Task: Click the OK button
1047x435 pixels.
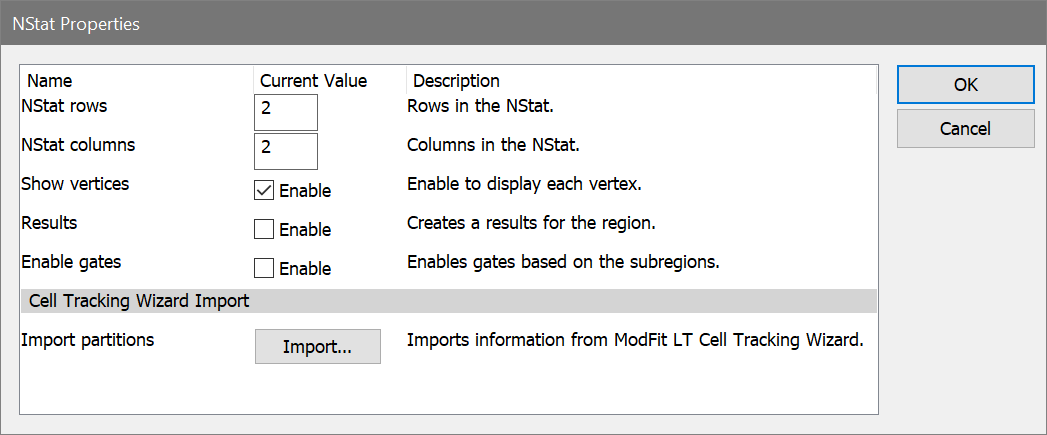Action: (965, 85)
